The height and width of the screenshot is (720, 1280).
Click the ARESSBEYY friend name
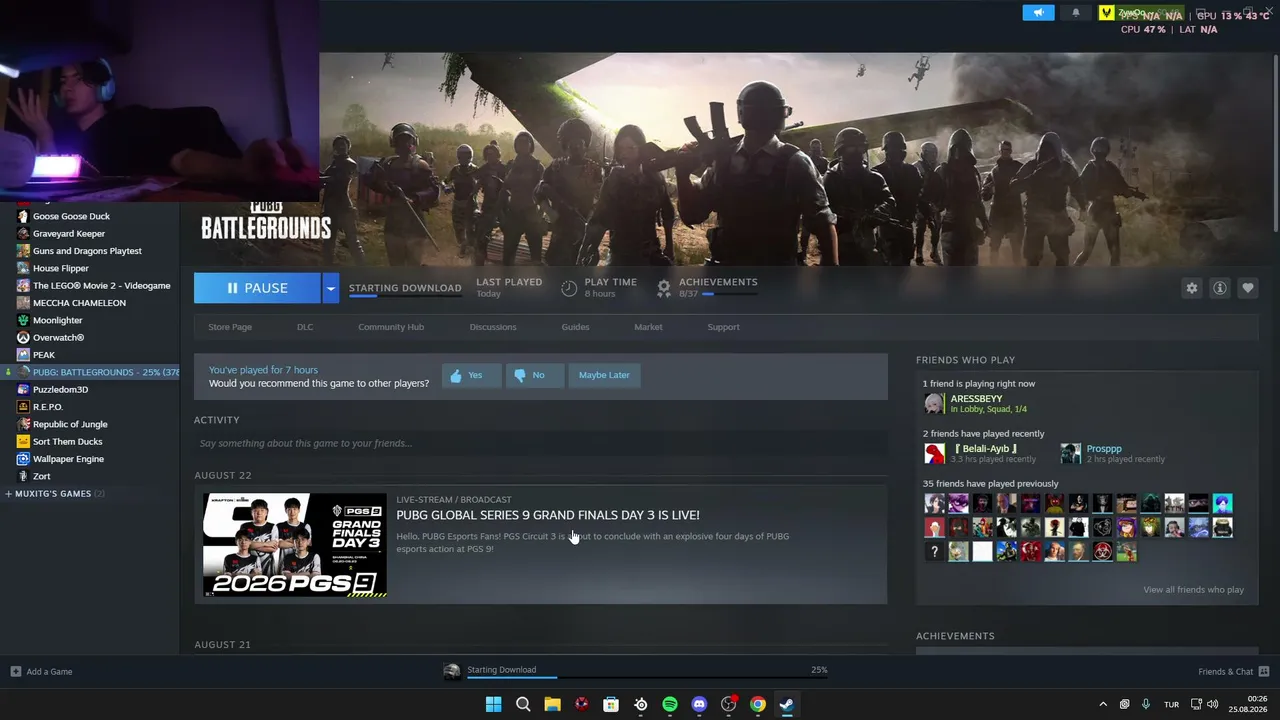tap(976, 399)
